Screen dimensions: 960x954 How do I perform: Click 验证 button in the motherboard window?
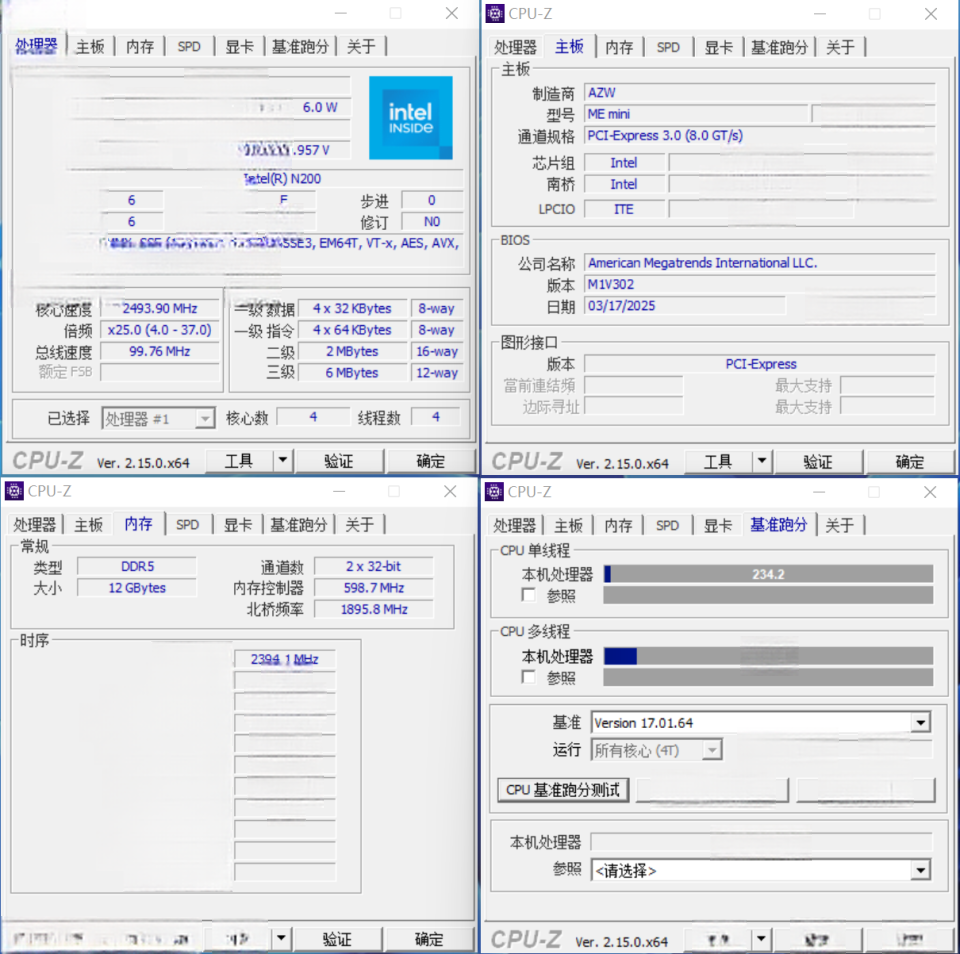tap(819, 461)
